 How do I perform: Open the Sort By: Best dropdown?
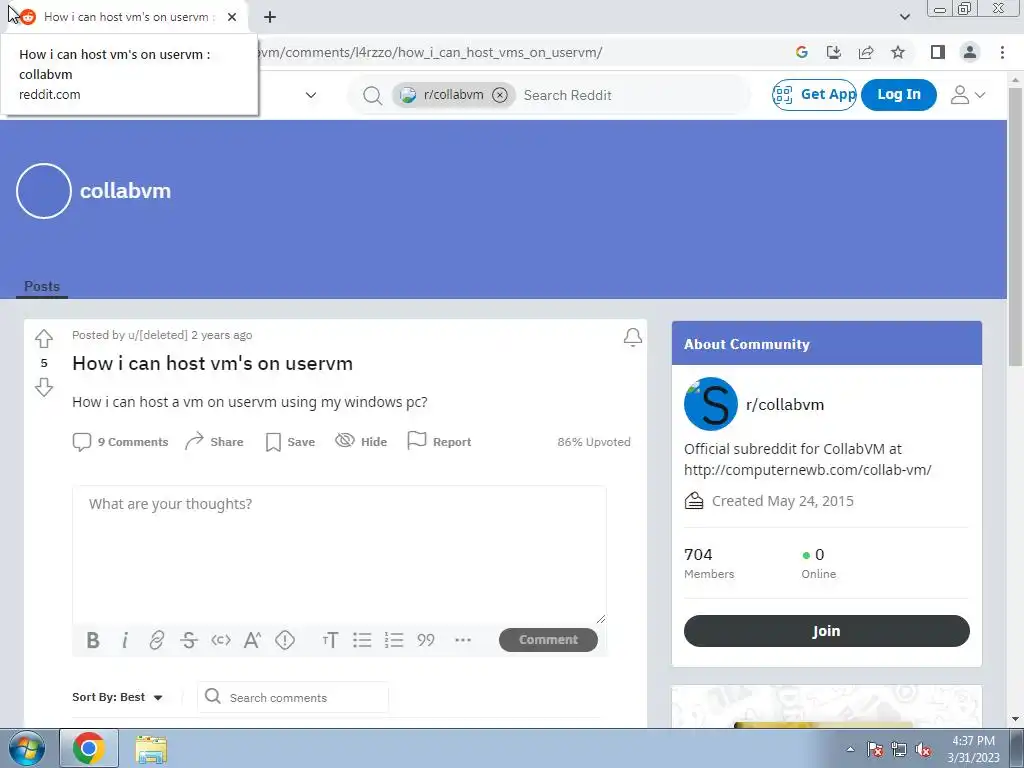click(x=117, y=697)
